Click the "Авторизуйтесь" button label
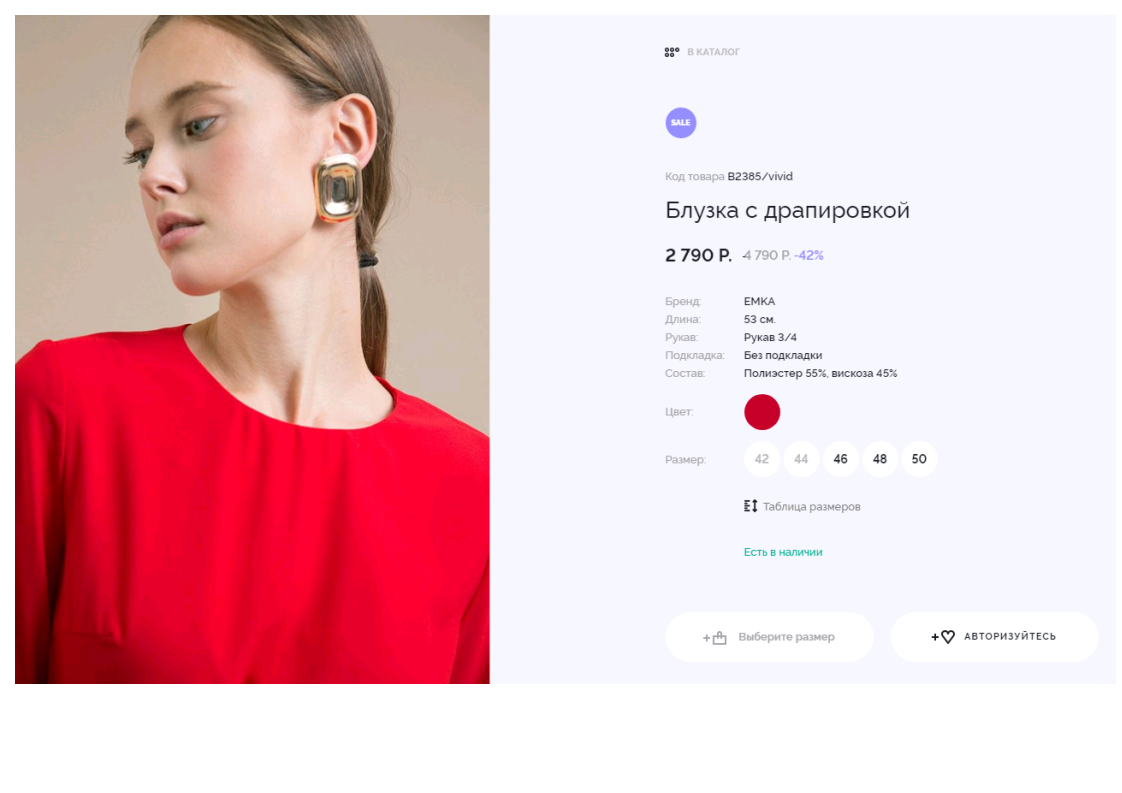1122x793 pixels. [1009, 637]
